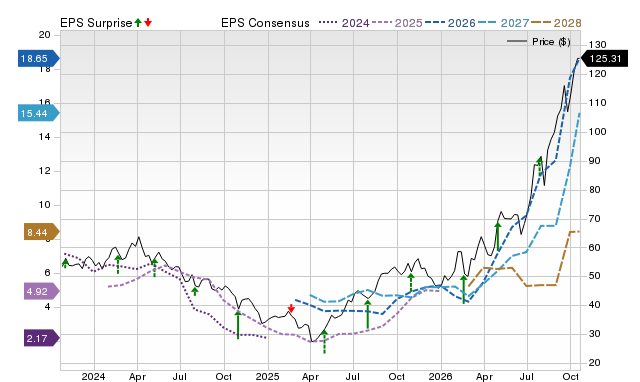Click the EPS Surprise legend title
Viewport: 640px width, 382px height.
[x=96, y=23]
